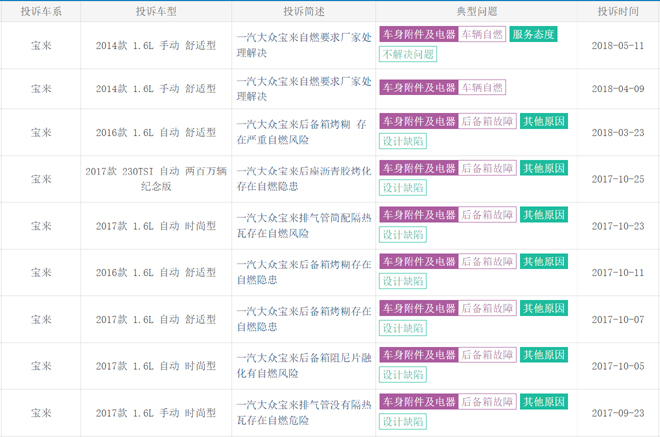Select the date cell '2018-05-11'
The image size is (660, 437).
point(618,45)
